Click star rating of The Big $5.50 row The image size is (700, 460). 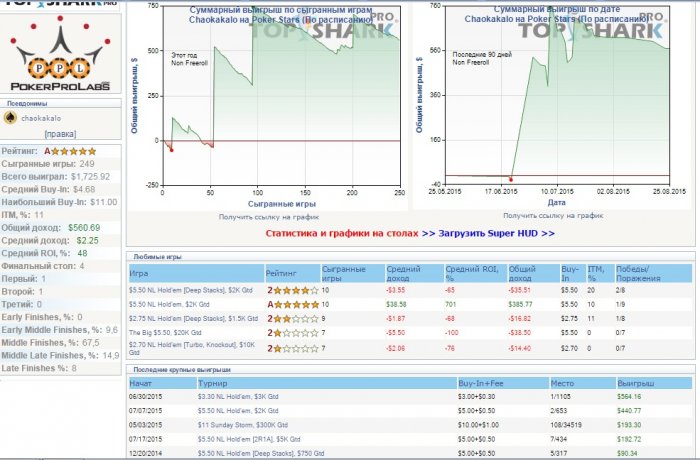[x=293, y=333]
